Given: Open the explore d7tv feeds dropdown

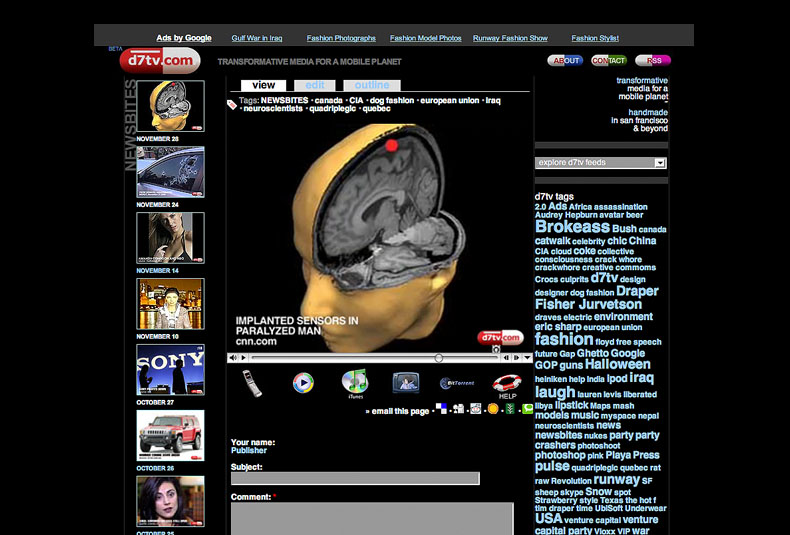Looking at the screenshot, I should click(601, 163).
